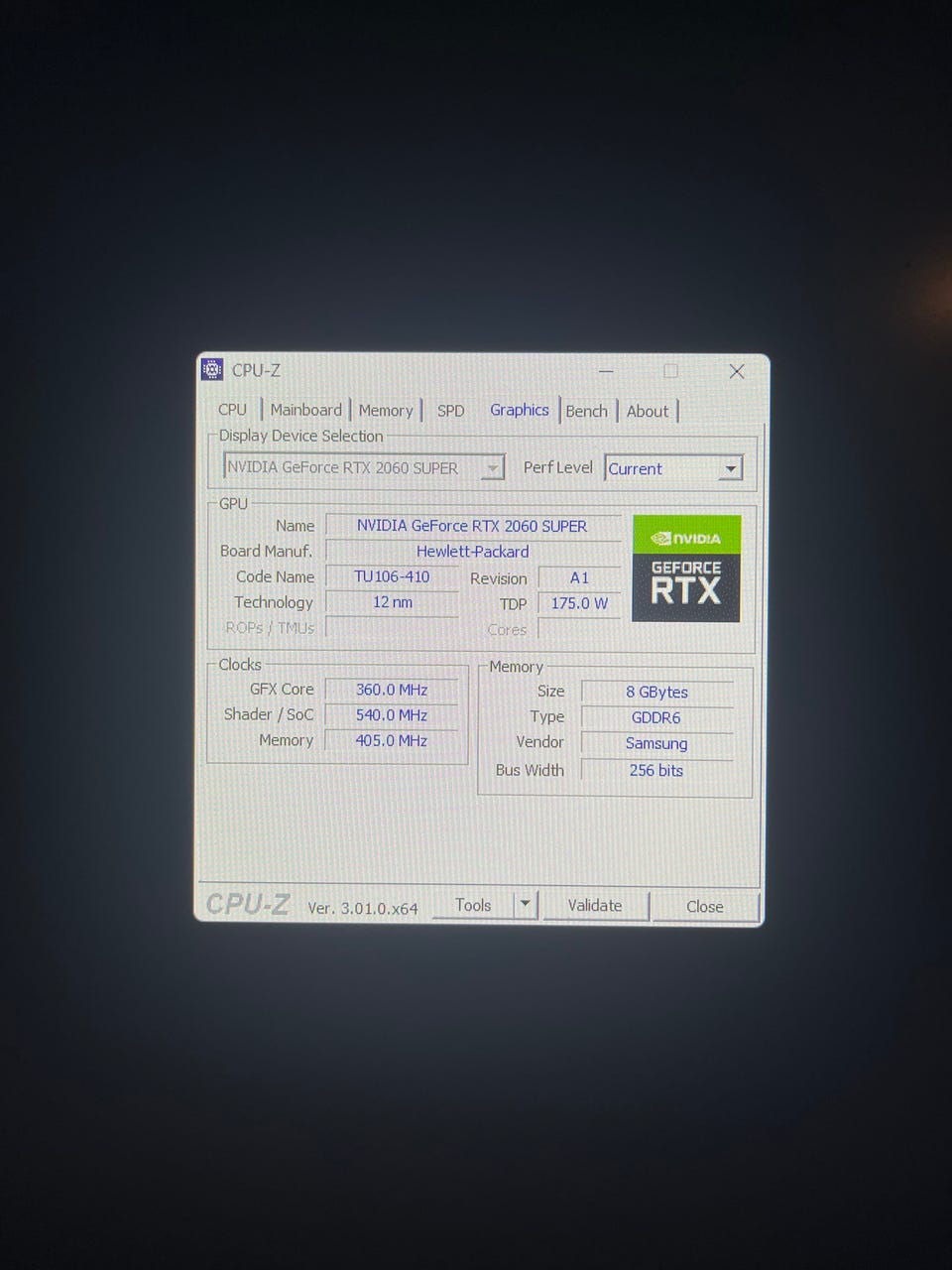The image size is (952, 1270).
Task: Close the CPU-Z window with X
Action: tap(737, 371)
